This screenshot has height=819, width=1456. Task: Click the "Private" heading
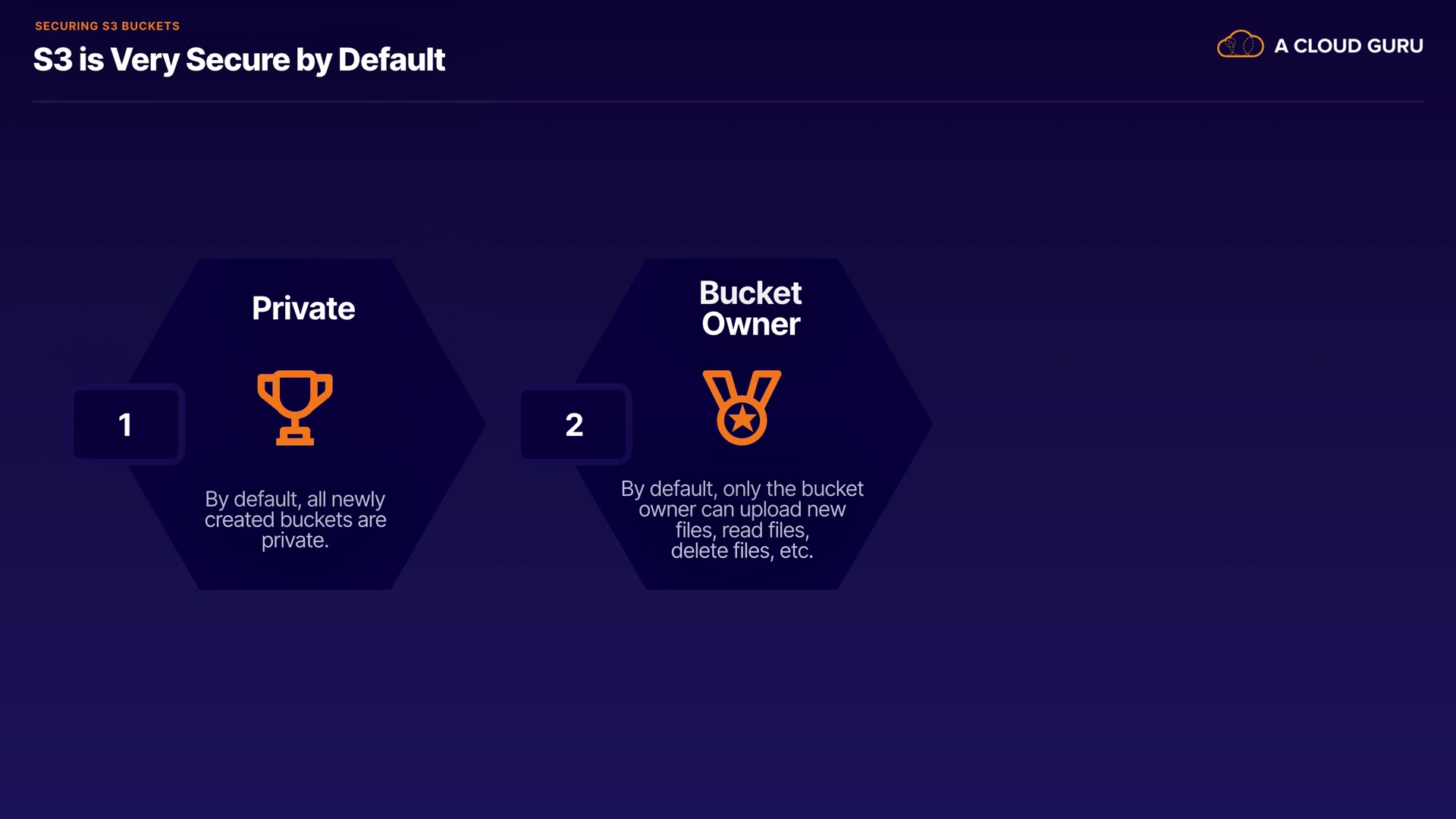coord(303,309)
